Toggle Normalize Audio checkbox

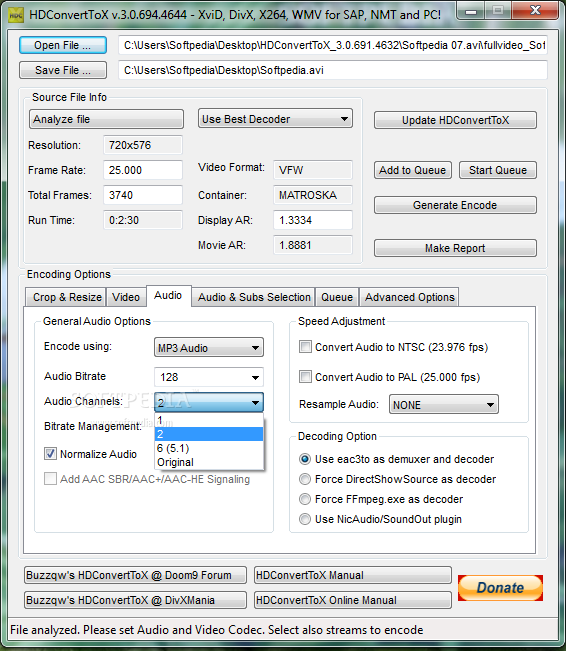click(50, 454)
